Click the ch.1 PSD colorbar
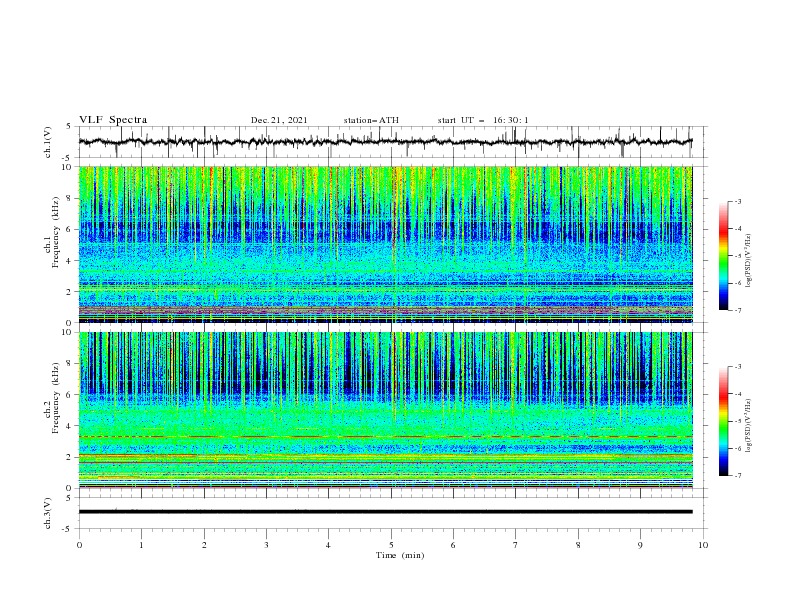 coord(723,256)
